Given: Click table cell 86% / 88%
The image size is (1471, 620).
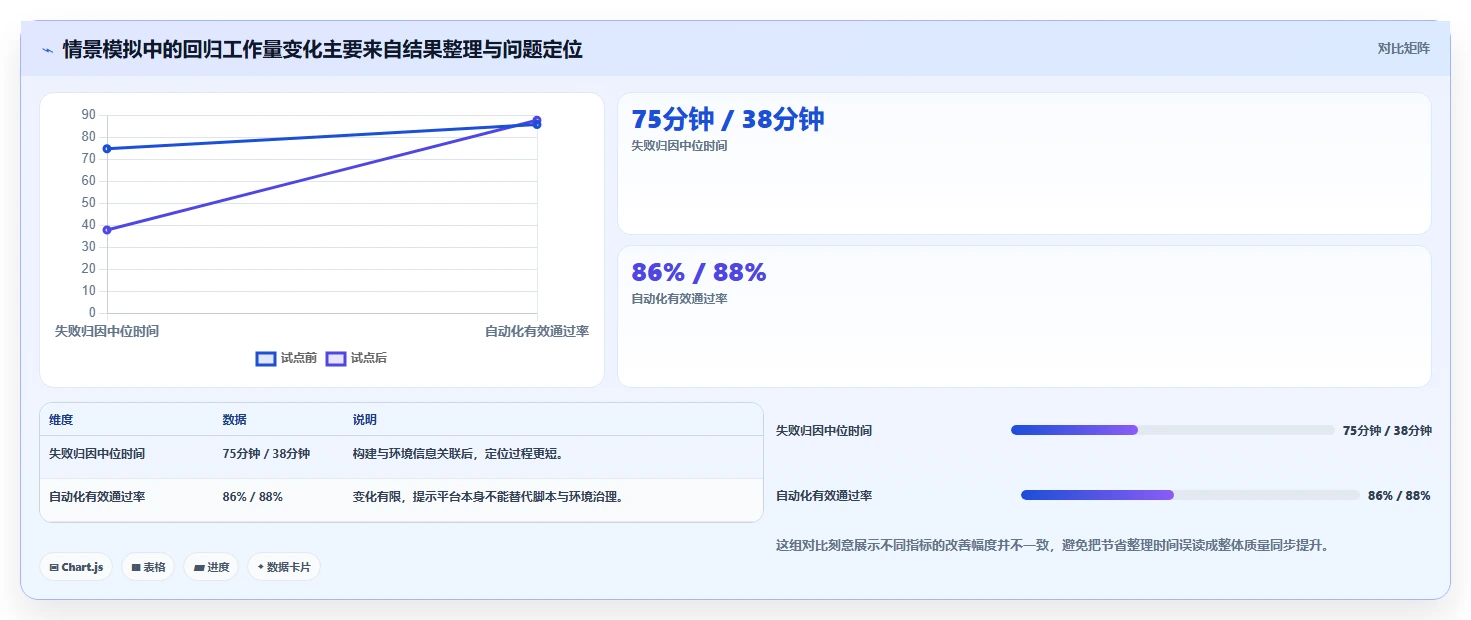Looking at the screenshot, I should 252,497.
